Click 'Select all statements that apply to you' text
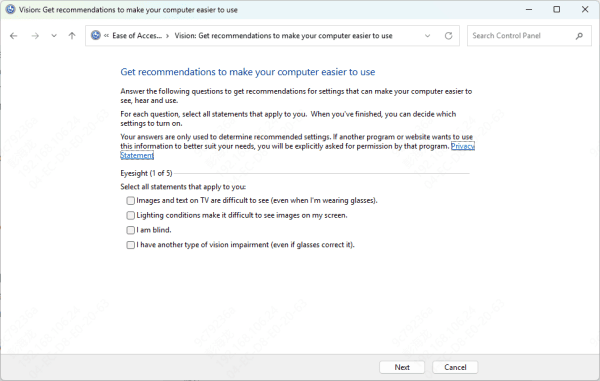The height and width of the screenshot is (381, 600). [x=183, y=187]
